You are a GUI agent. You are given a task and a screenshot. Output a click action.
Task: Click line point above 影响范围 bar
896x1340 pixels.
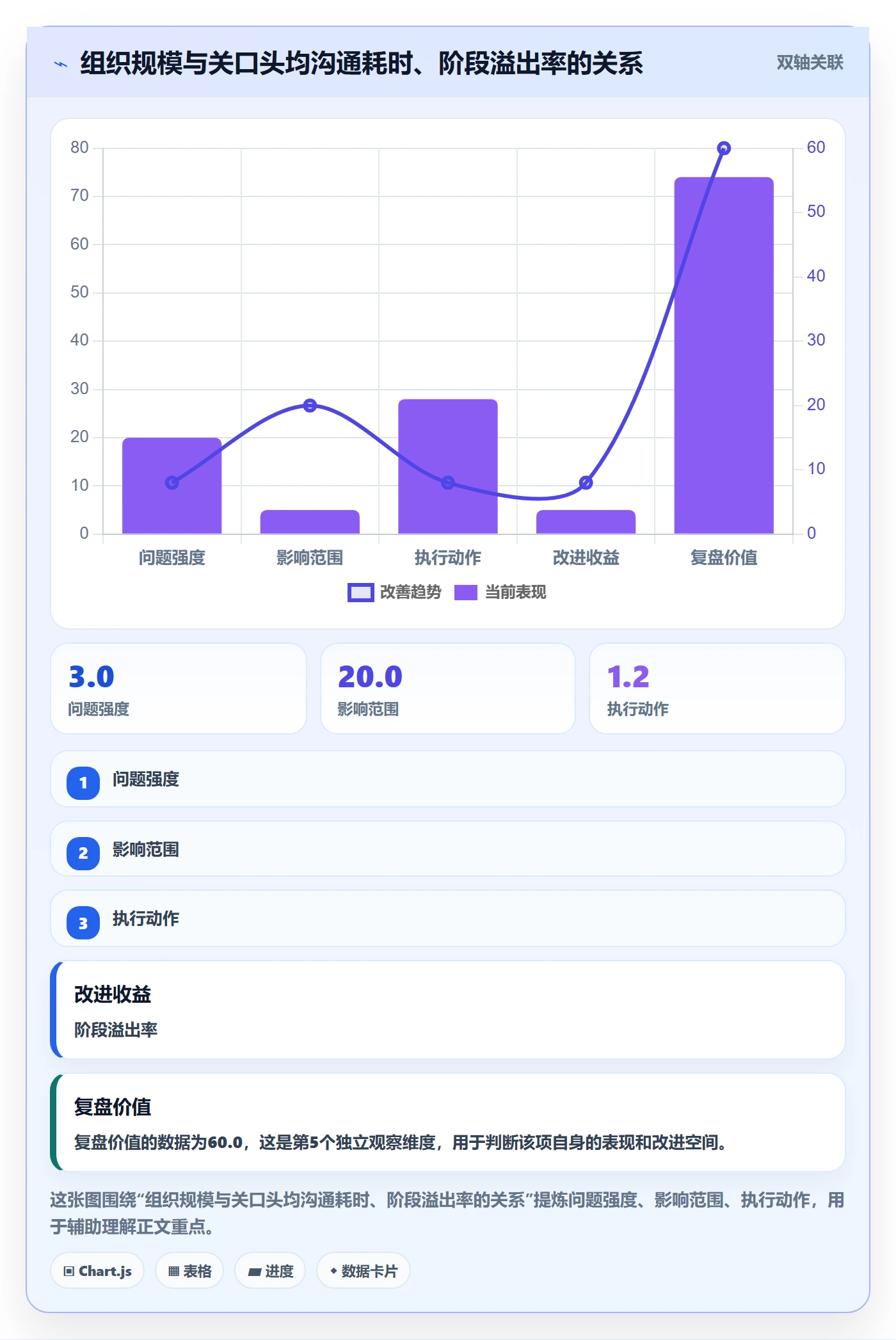[x=310, y=405]
